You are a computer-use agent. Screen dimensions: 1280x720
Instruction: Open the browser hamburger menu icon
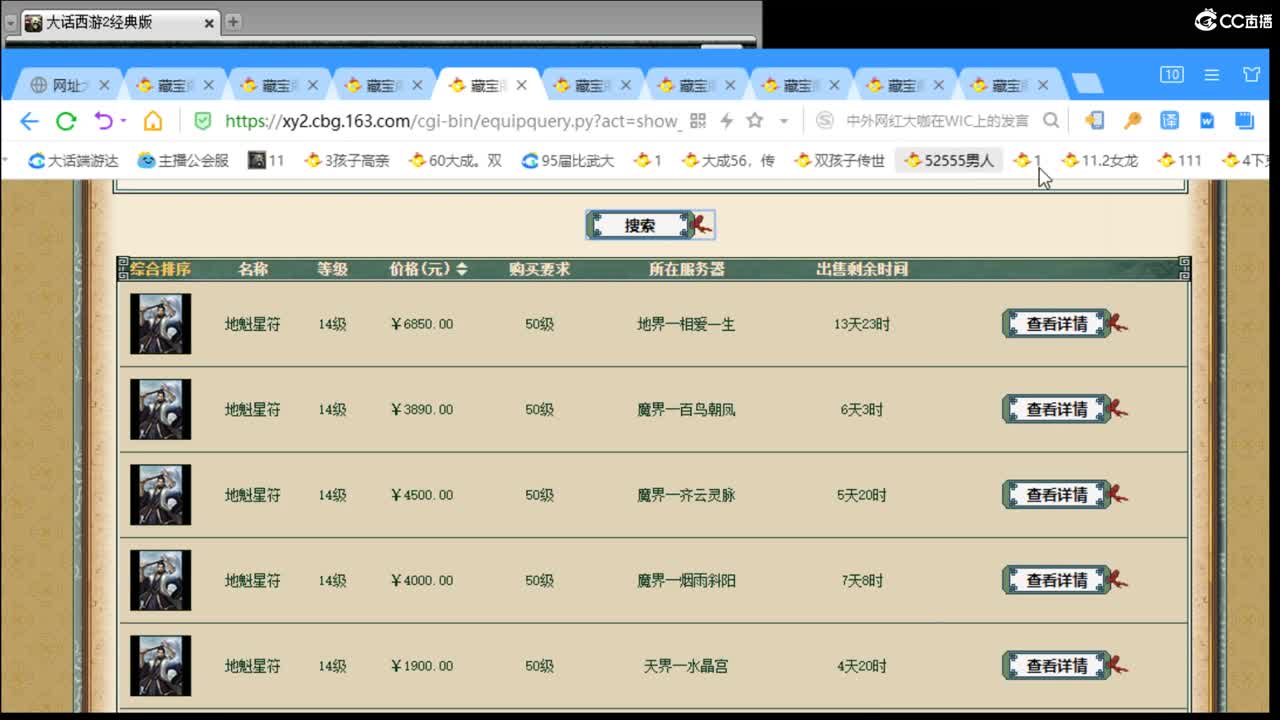coord(1212,75)
